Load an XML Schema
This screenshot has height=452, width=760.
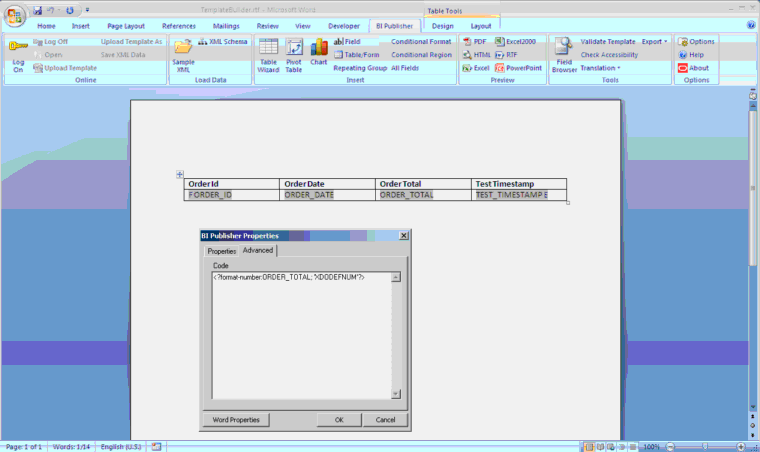point(223,42)
